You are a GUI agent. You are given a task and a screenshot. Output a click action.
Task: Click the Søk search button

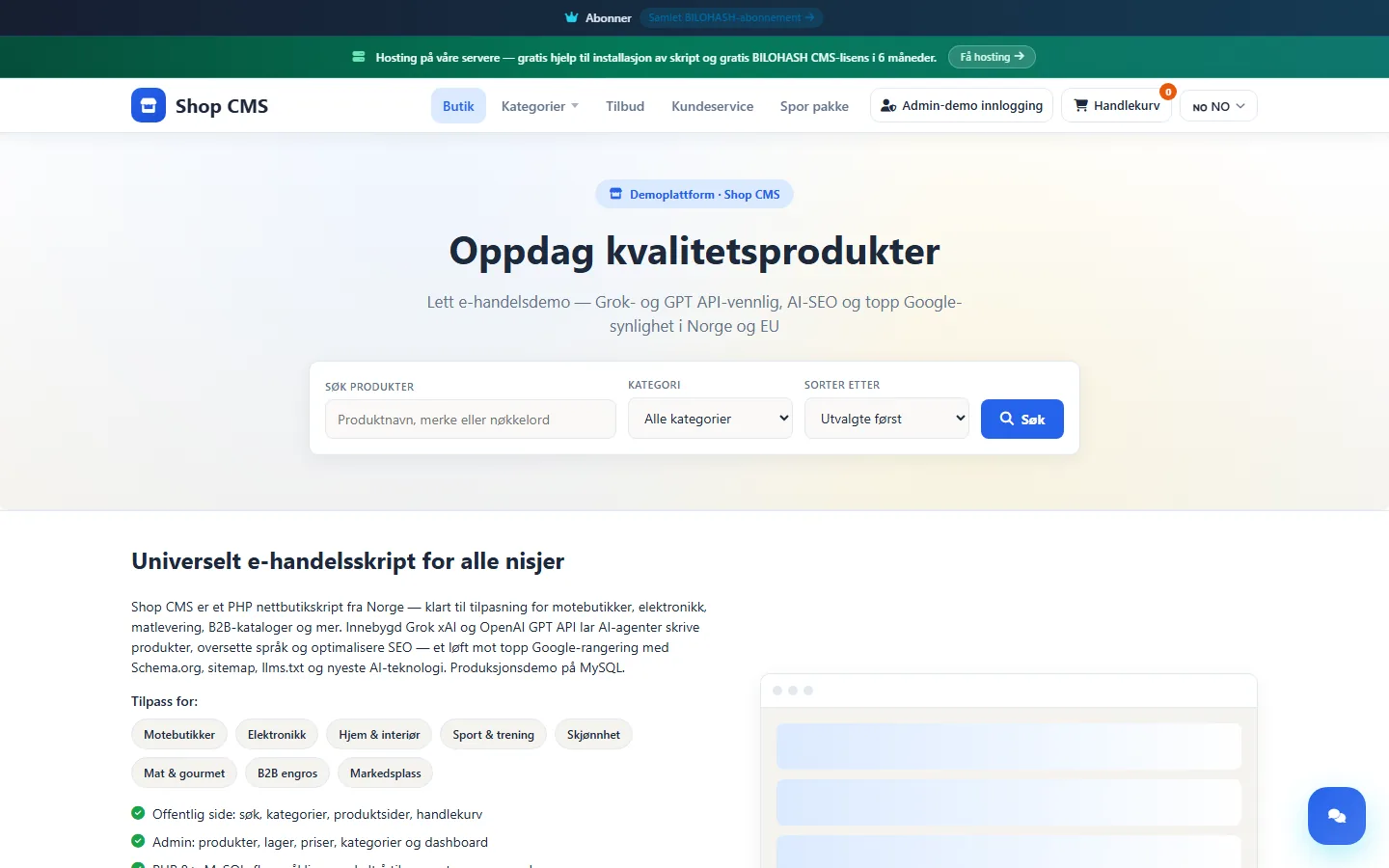[x=1022, y=419]
